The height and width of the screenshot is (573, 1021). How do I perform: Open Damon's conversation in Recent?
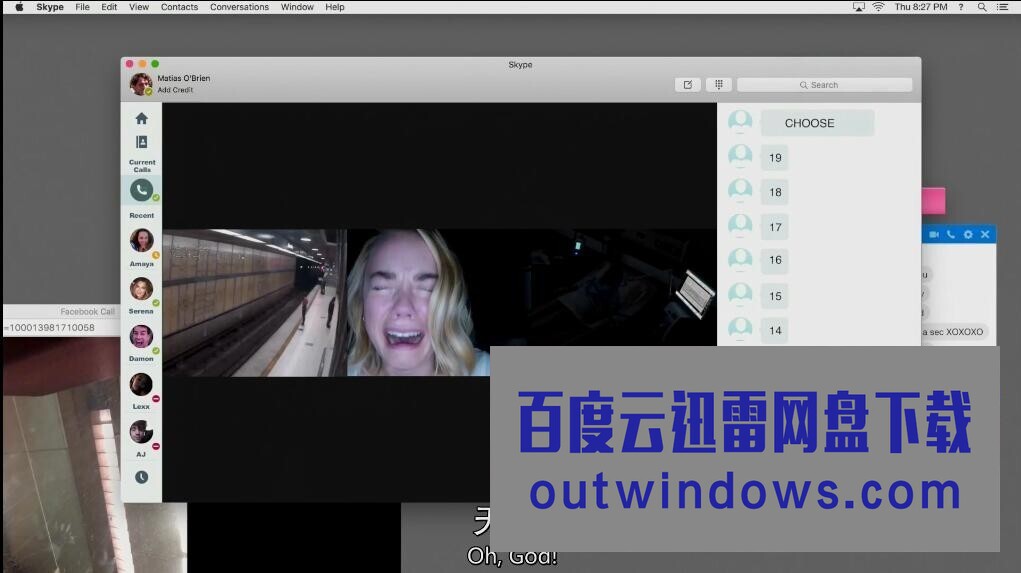[141, 336]
